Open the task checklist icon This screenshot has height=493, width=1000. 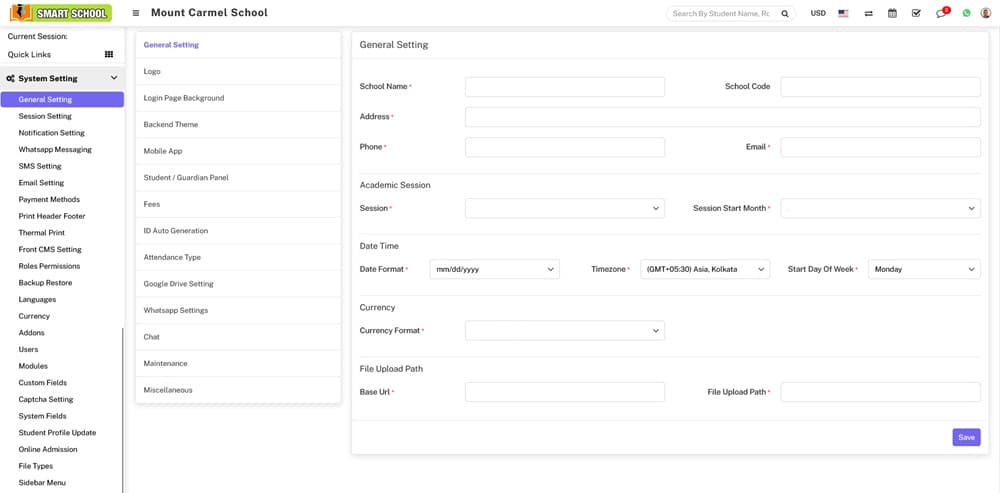coord(916,13)
